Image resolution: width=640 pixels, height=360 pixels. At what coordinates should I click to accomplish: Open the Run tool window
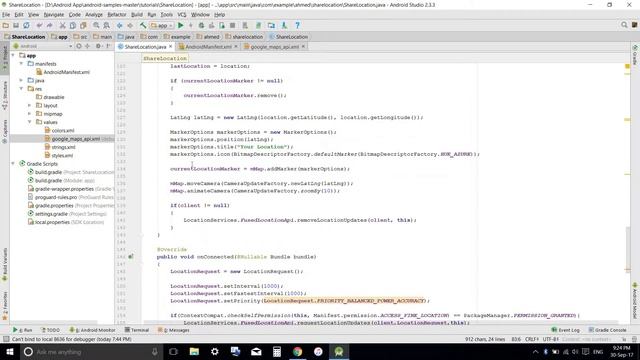pyautogui.click(x=22, y=330)
